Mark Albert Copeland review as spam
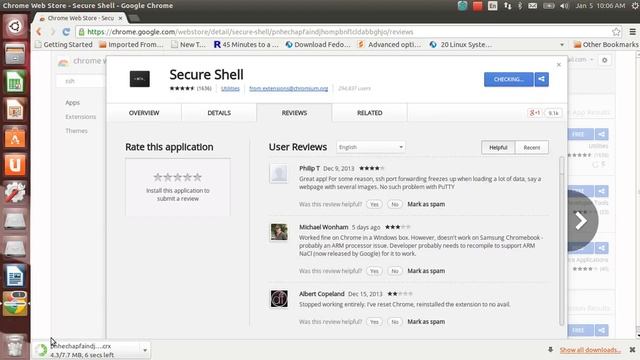 (426, 322)
